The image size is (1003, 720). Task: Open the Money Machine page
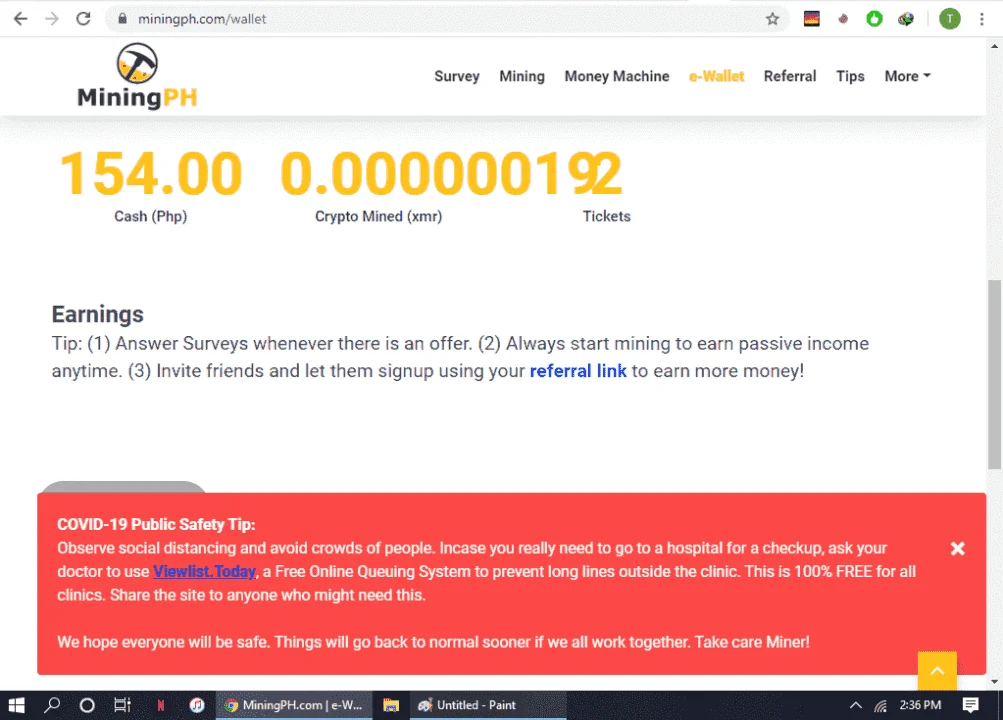point(617,76)
